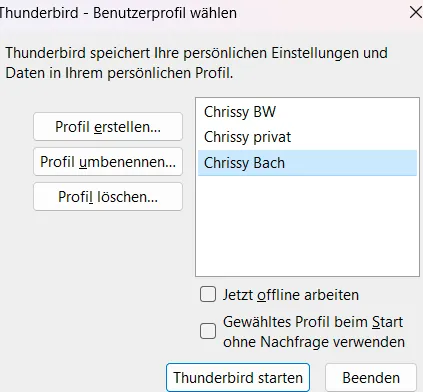Click Beenden to exit
This screenshot has width=423, height=392.
click(x=371, y=378)
